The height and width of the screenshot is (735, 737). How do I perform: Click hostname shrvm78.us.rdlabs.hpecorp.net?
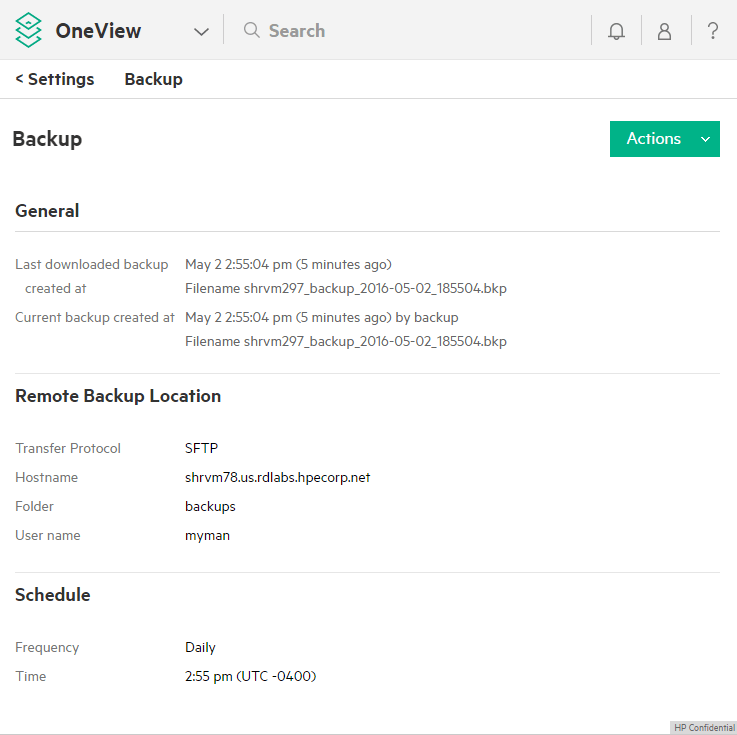pos(278,477)
